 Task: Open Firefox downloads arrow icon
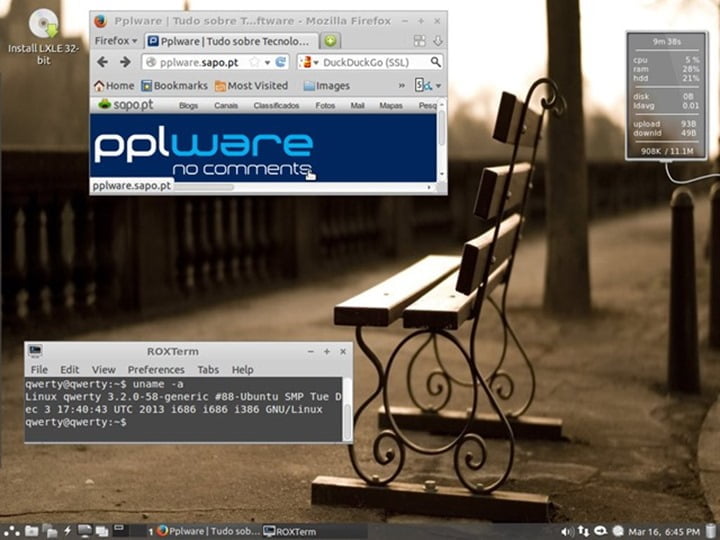[438, 41]
